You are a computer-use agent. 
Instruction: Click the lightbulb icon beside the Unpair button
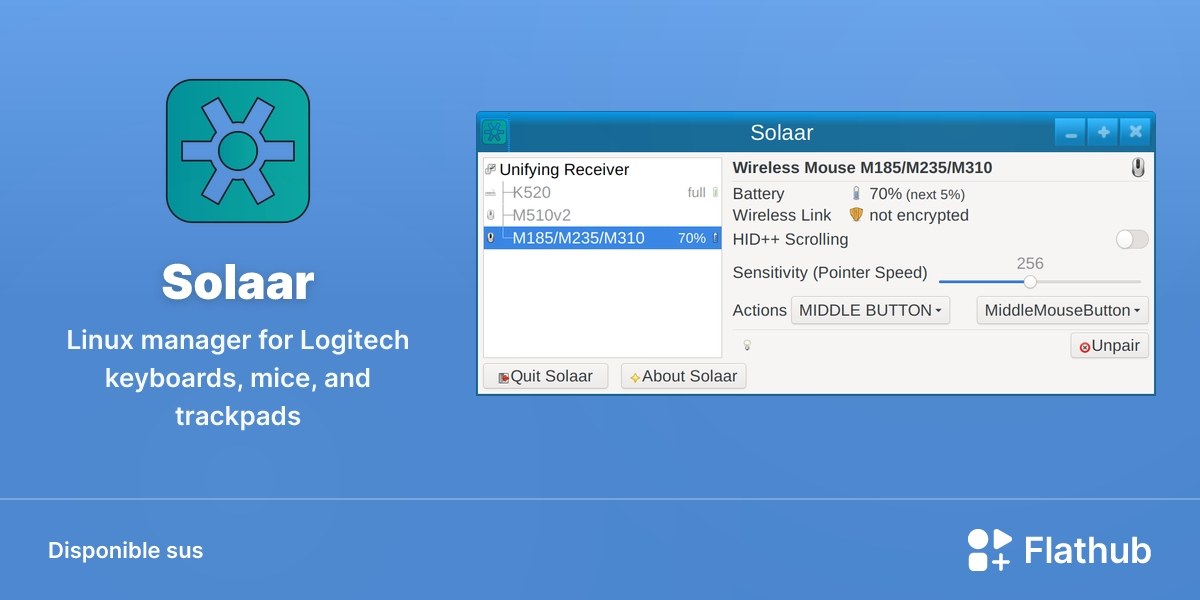(x=746, y=345)
